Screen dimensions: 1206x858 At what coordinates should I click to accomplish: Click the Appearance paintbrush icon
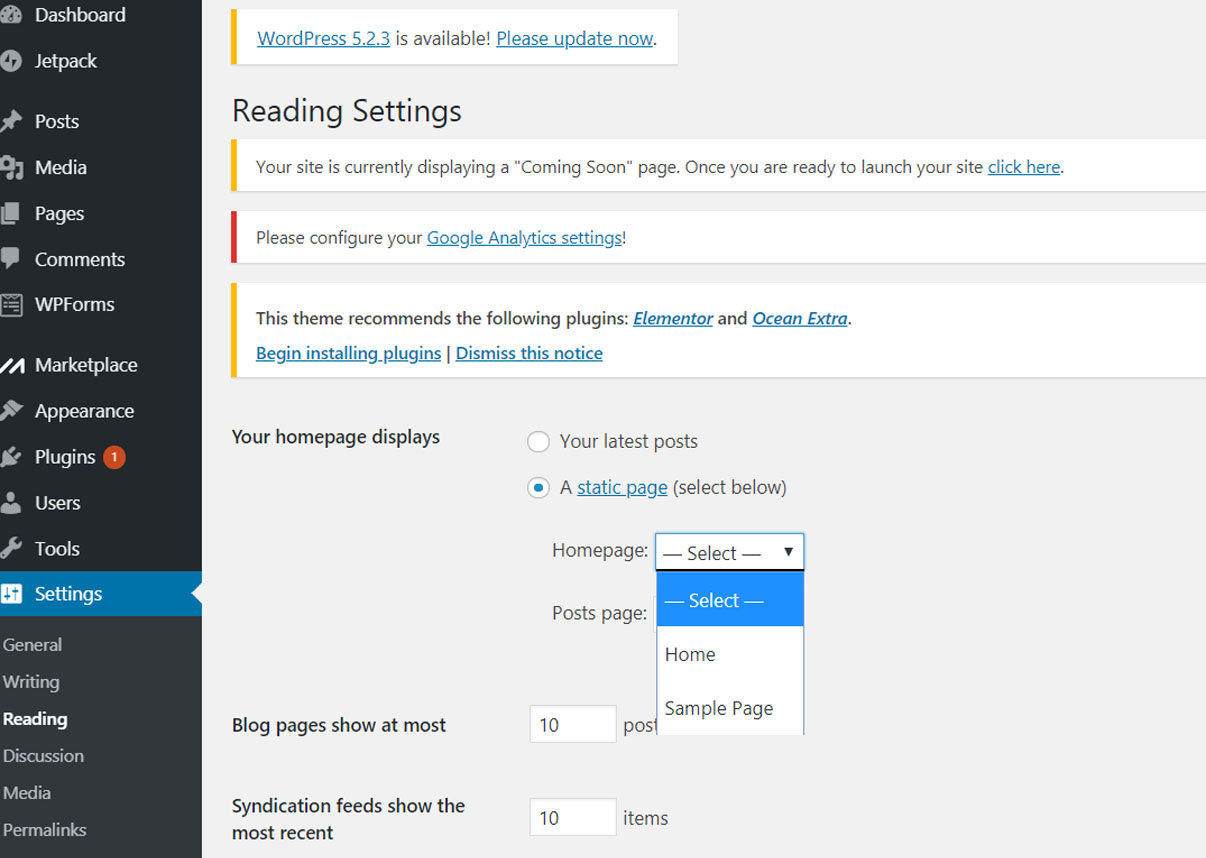coord(10,411)
